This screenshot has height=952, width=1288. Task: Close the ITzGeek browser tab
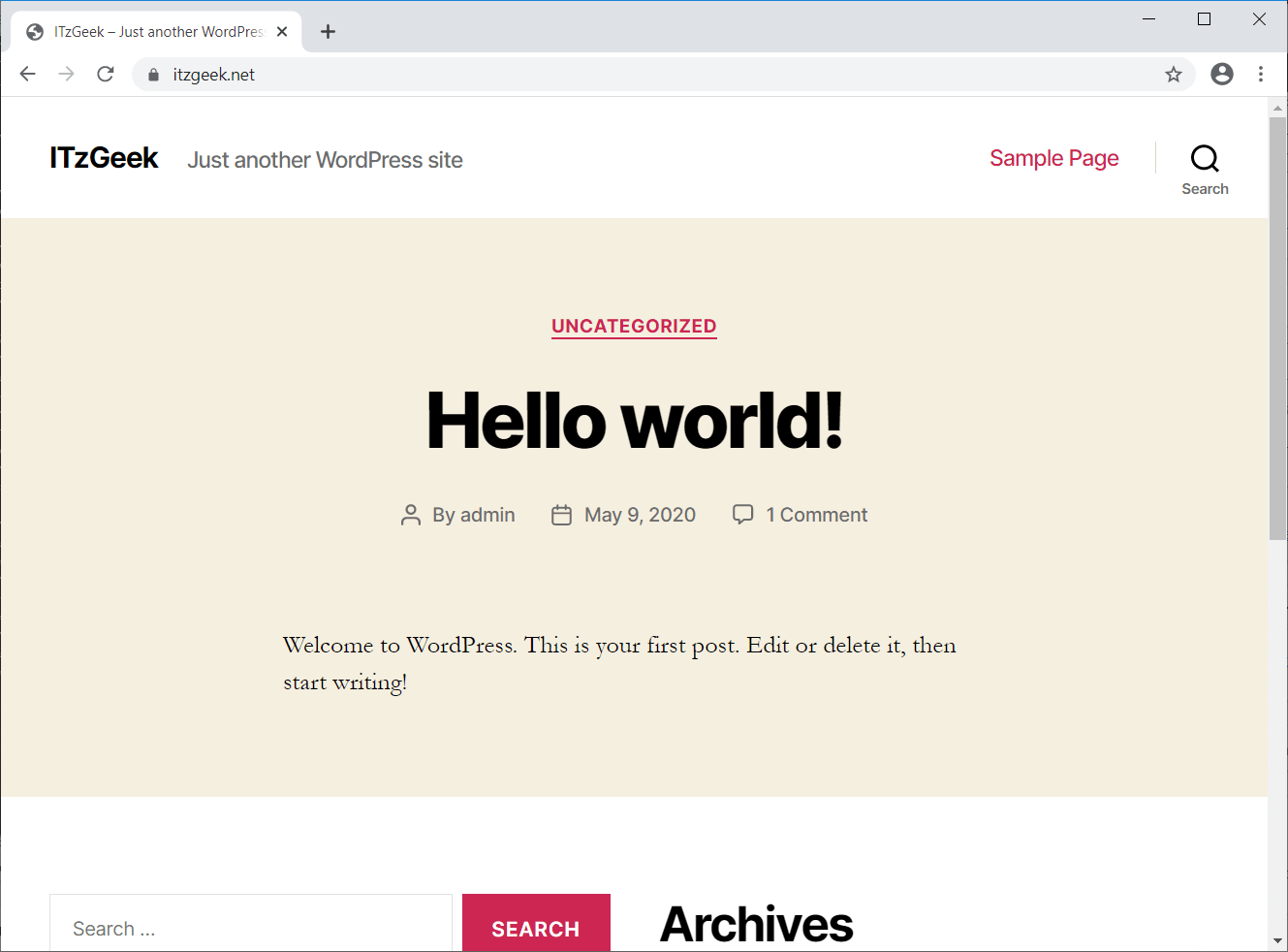(282, 32)
